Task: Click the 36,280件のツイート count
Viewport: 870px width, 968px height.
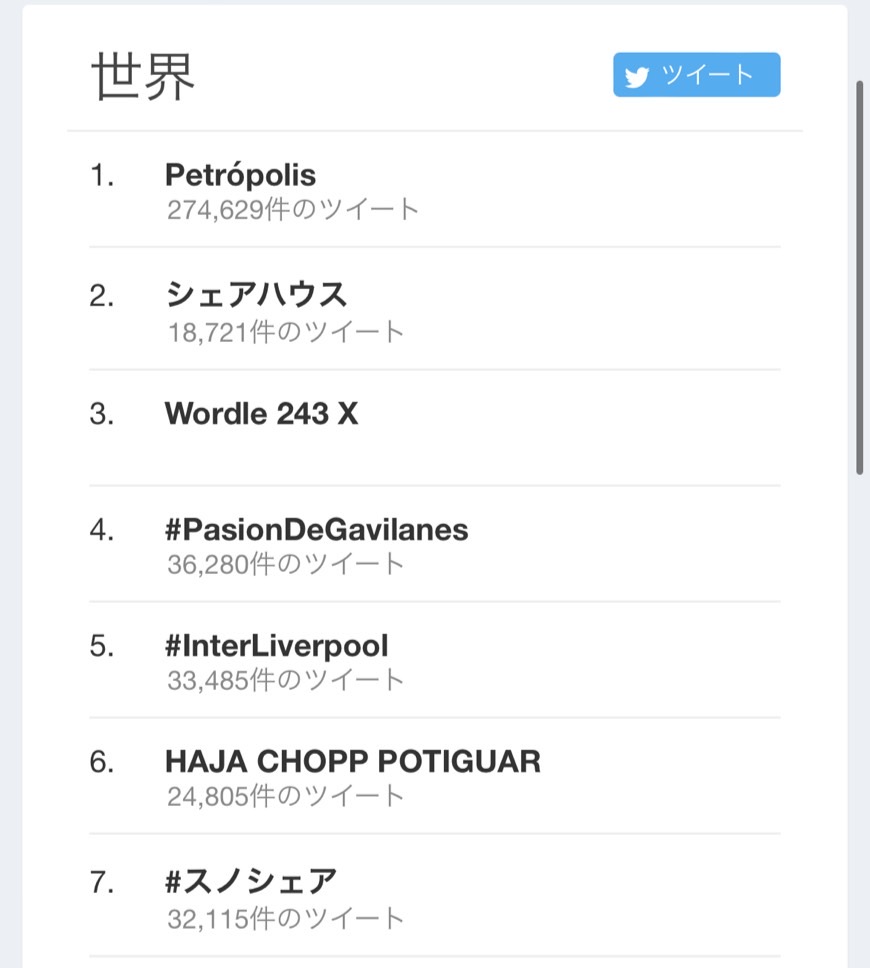Action: 286,564
